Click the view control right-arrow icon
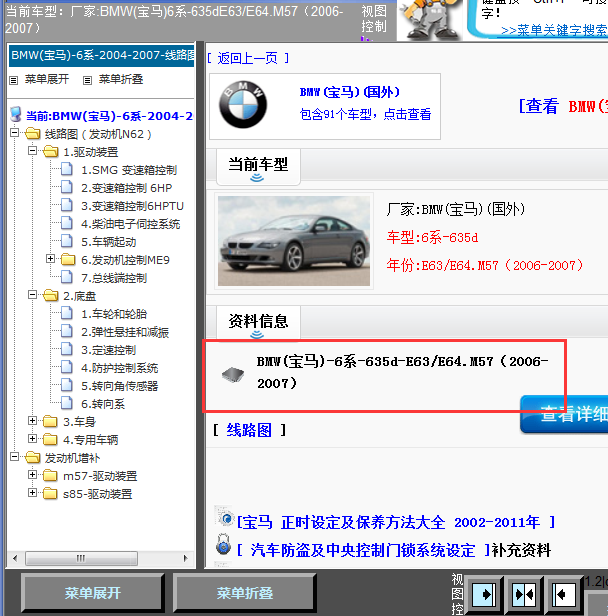608x616 pixels. pos(484,594)
